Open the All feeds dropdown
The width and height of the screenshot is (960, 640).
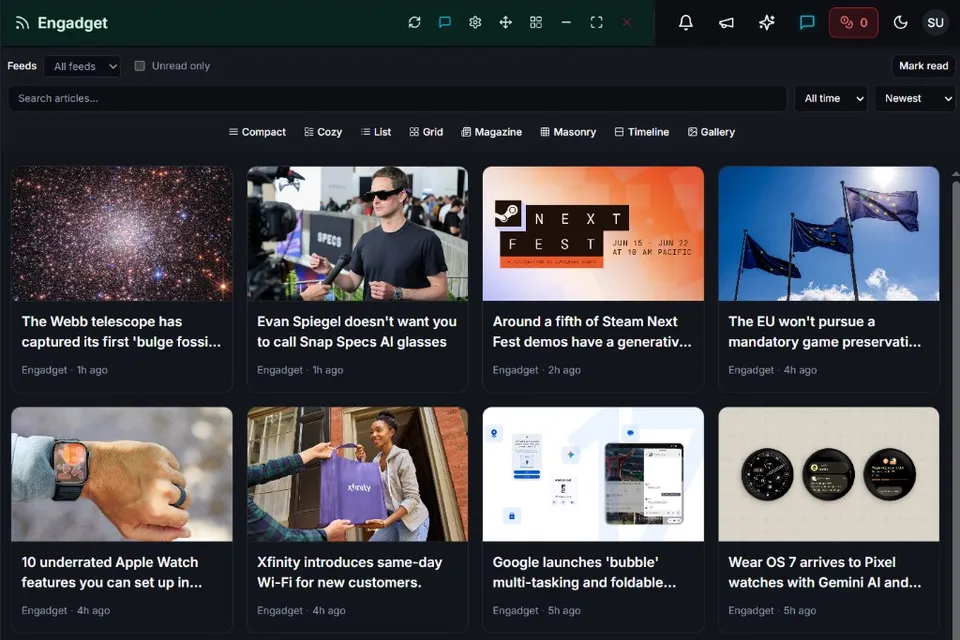click(x=82, y=66)
